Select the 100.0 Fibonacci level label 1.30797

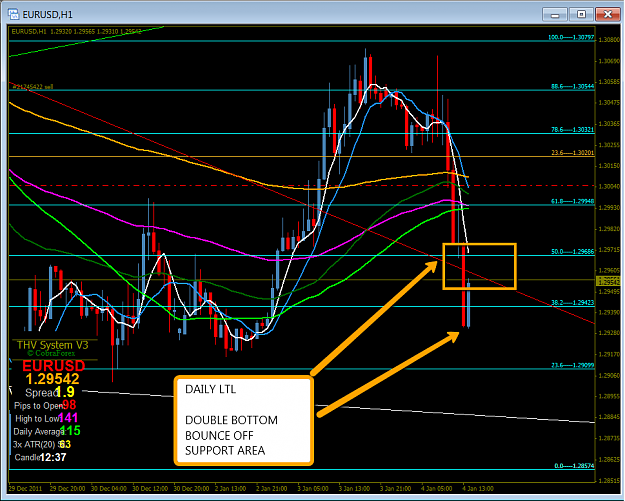point(571,37)
